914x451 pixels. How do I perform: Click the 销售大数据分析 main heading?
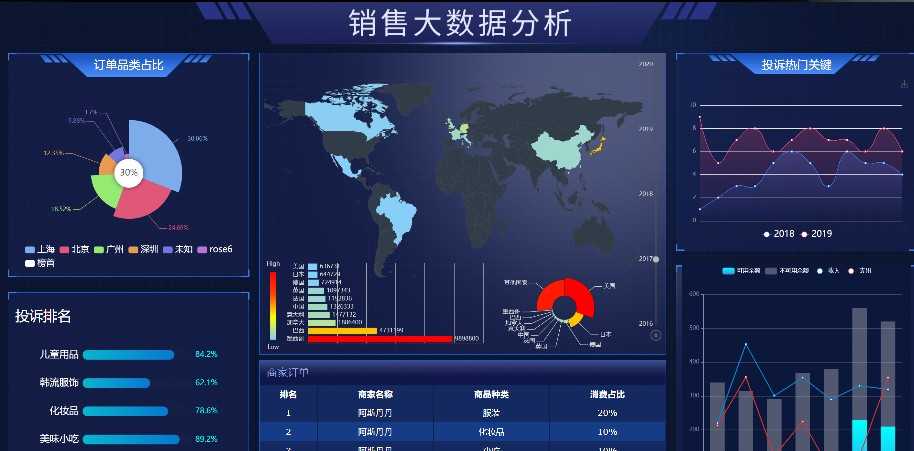[x=460, y=23]
